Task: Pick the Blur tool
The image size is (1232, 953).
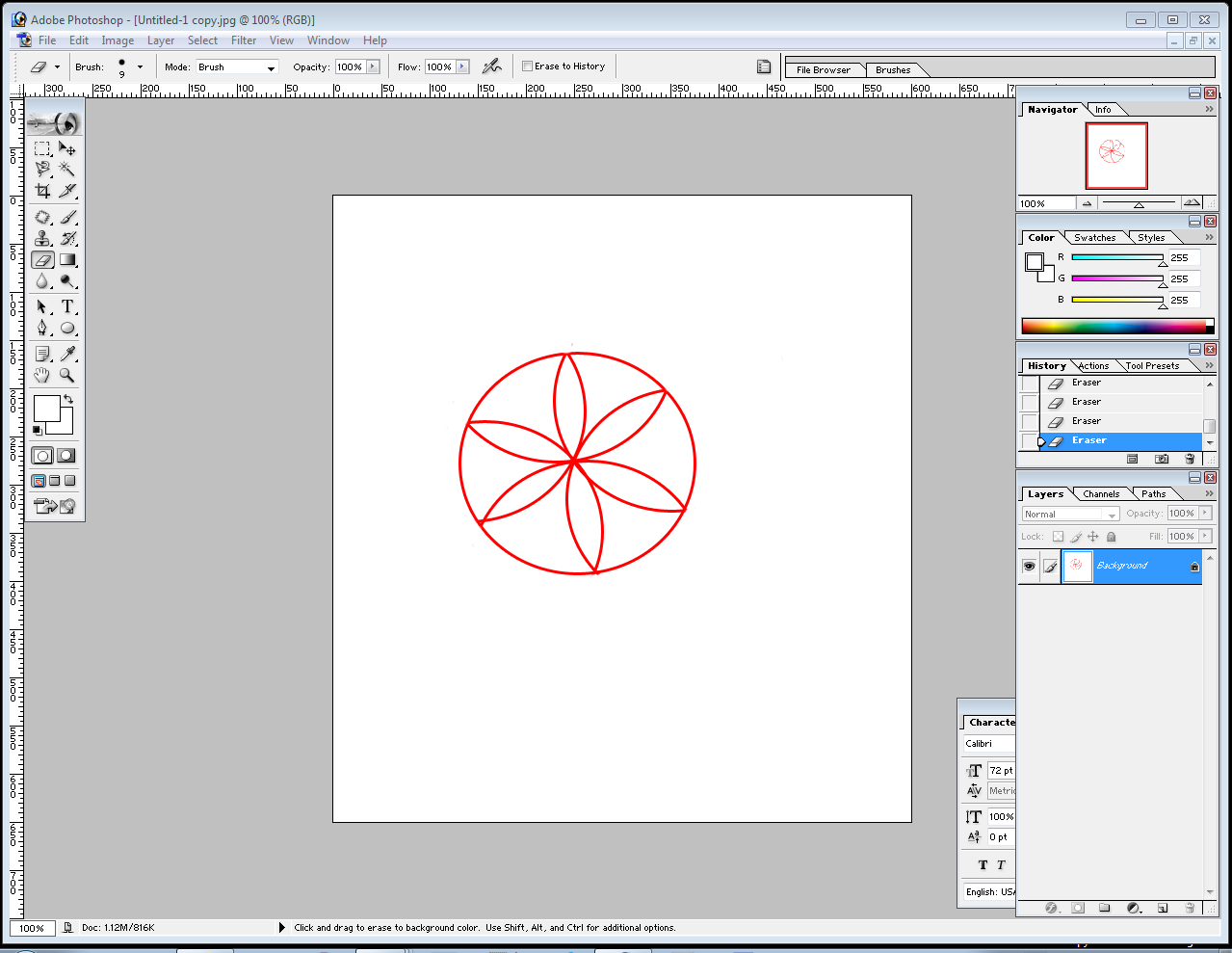Action: coord(42,281)
